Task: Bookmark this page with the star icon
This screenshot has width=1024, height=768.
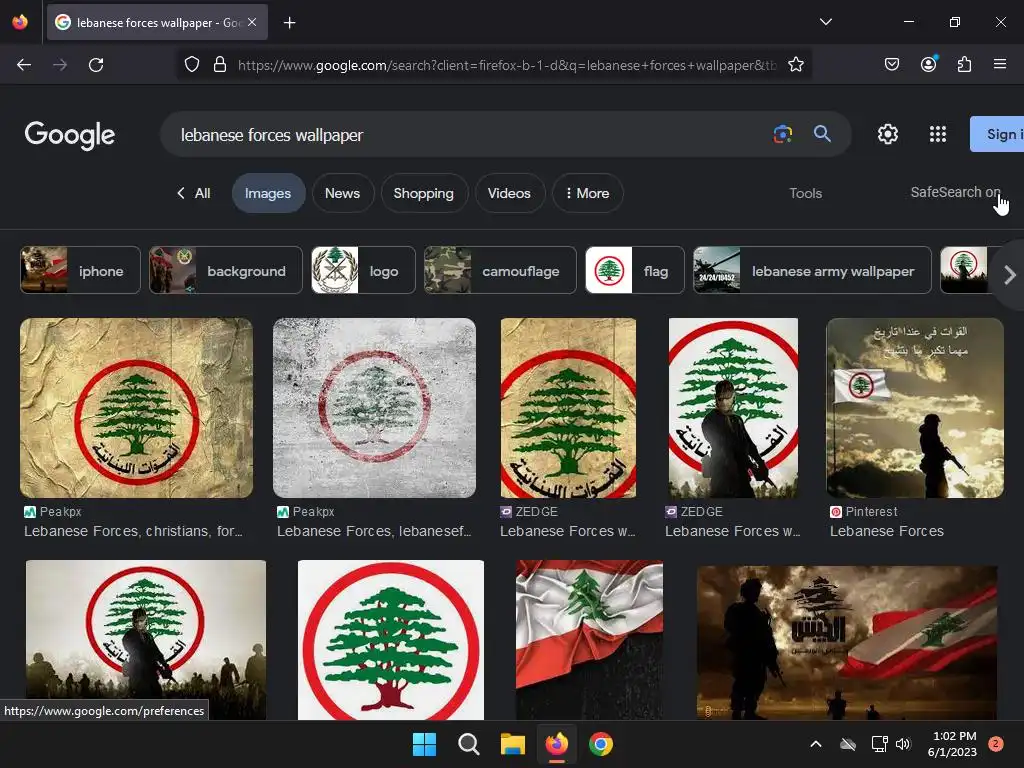Action: point(795,65)
